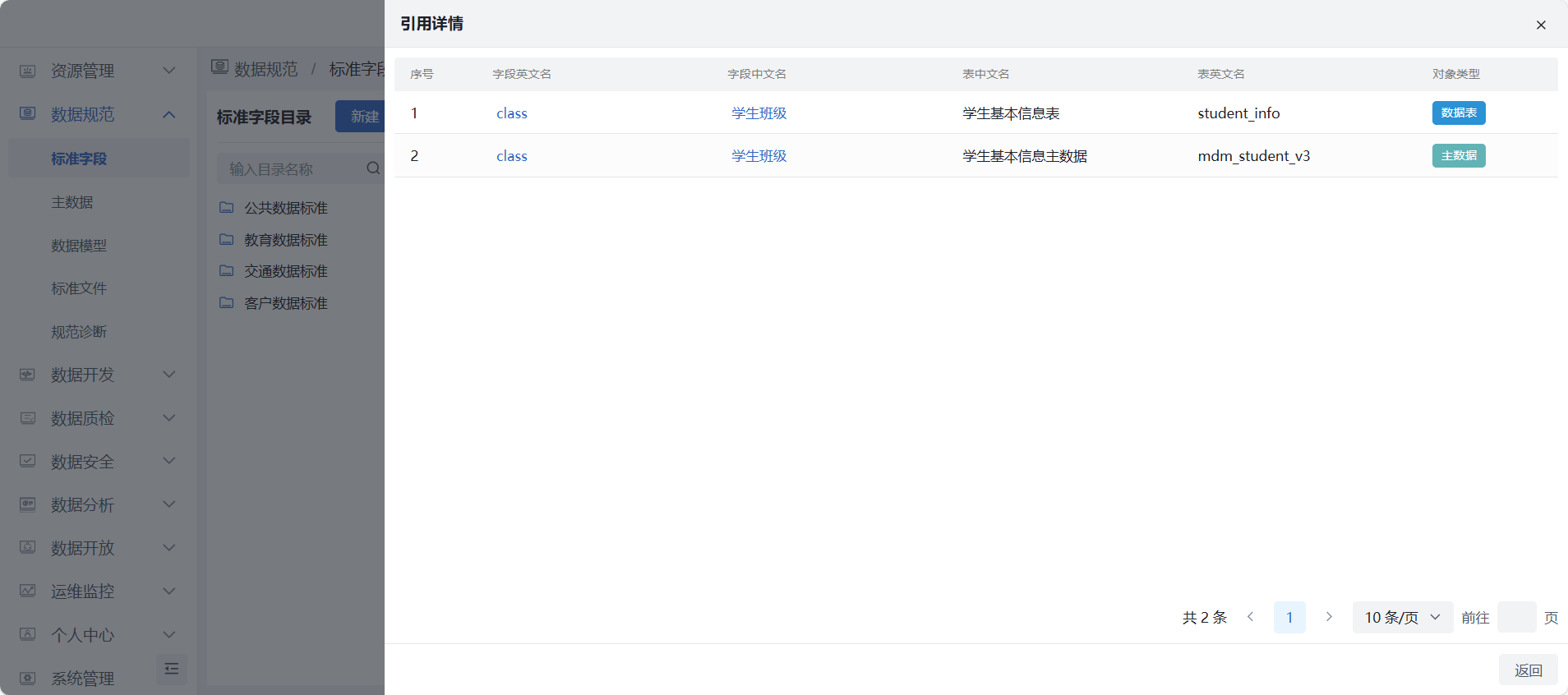Go to the previous page arrow
This screenshot has height=695, width=1568.
(x=1250, y=617)
